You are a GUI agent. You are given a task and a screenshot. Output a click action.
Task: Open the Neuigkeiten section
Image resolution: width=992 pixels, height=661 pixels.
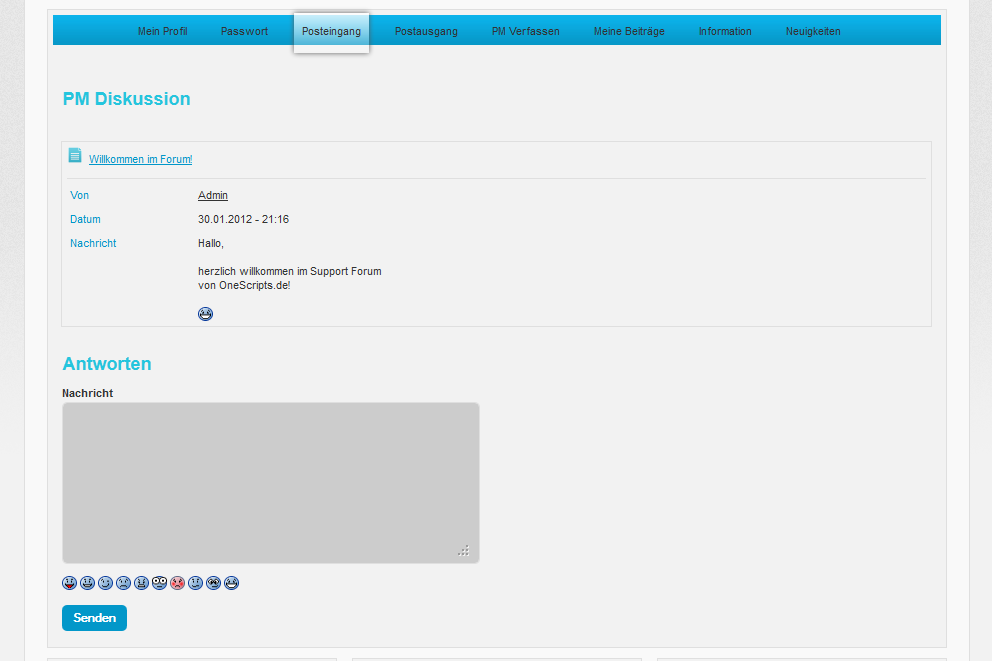pos(813,31)
